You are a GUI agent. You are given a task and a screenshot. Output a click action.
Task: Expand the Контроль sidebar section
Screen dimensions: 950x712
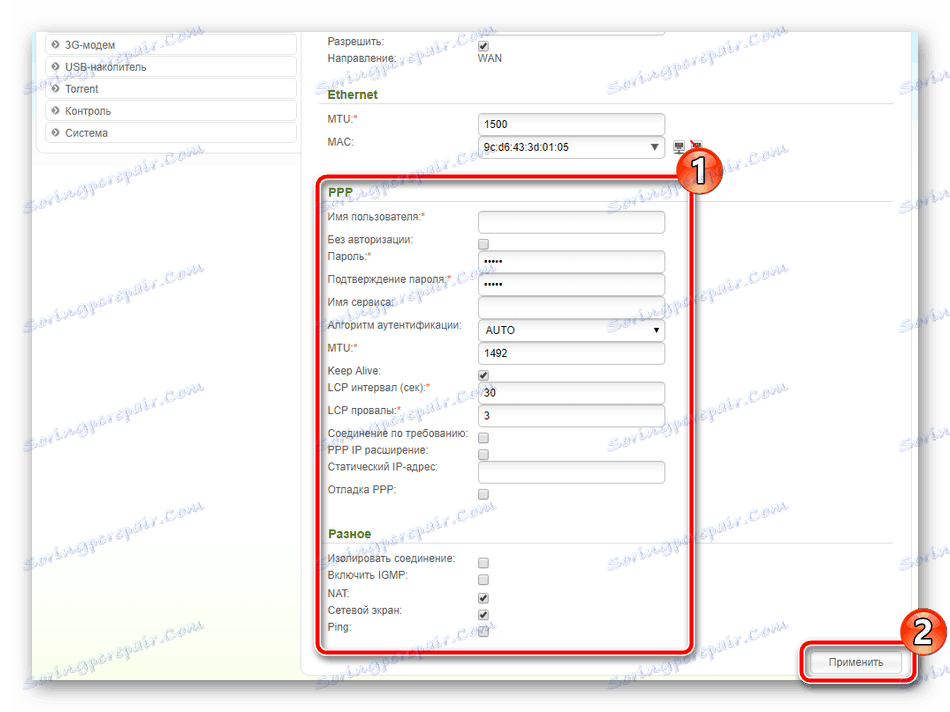tap(171, 111)
